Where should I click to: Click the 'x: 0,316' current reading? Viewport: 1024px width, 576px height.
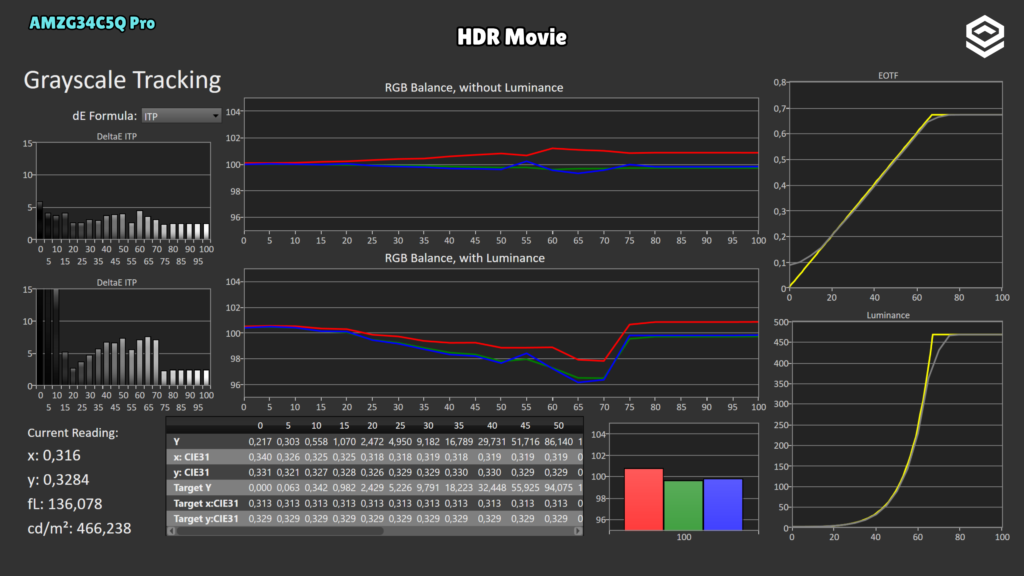coord(54,456)
